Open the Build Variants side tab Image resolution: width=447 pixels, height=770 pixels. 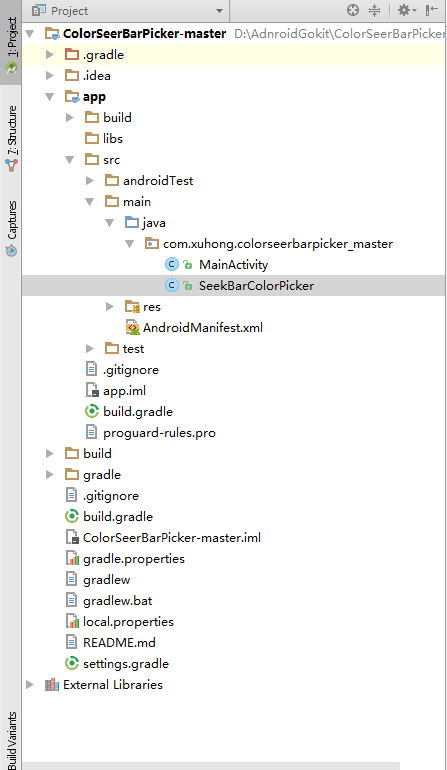click(x=11, y=740)
